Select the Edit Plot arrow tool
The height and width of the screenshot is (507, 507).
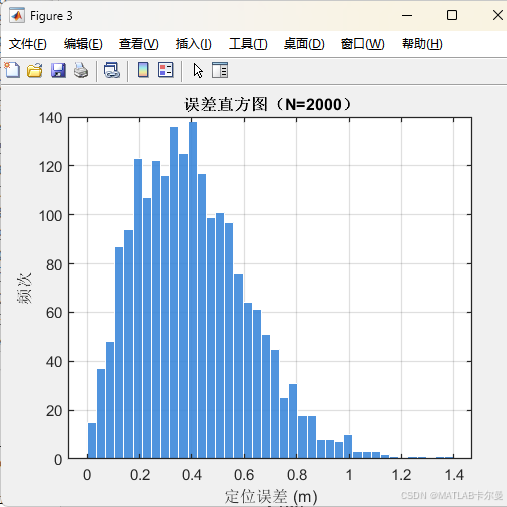(x=198, y=71)
